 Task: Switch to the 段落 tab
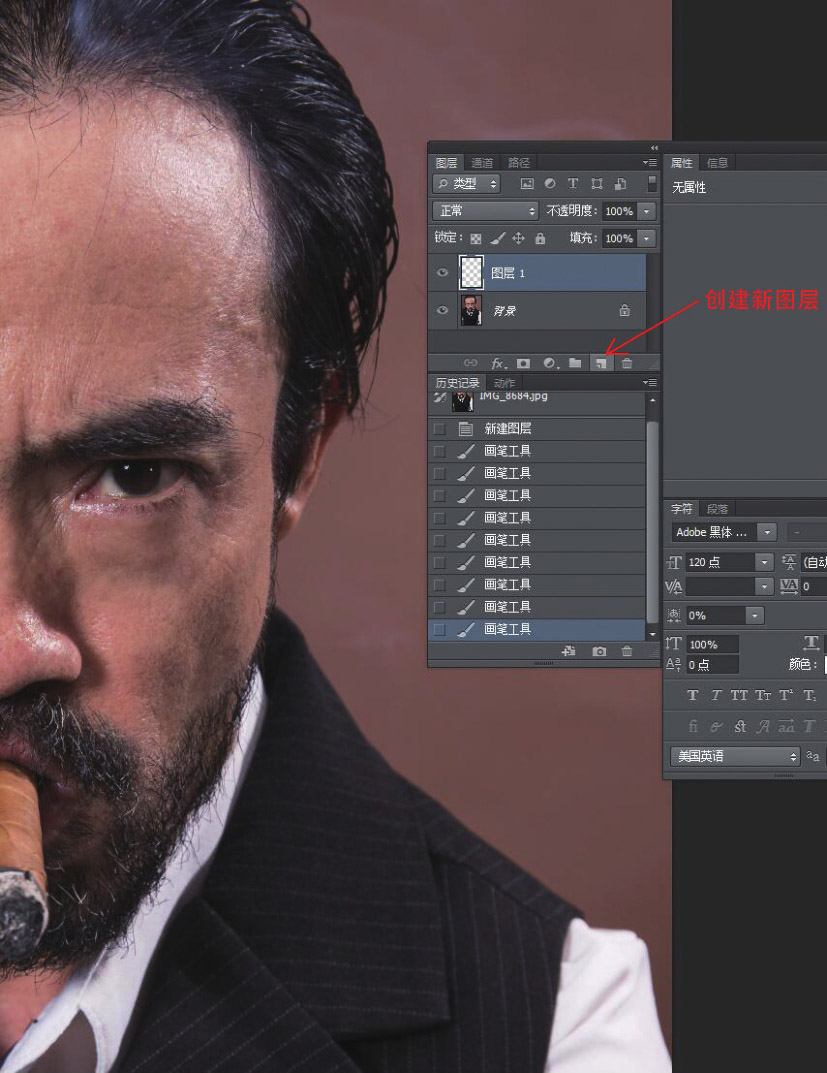[x=718, y=508]
